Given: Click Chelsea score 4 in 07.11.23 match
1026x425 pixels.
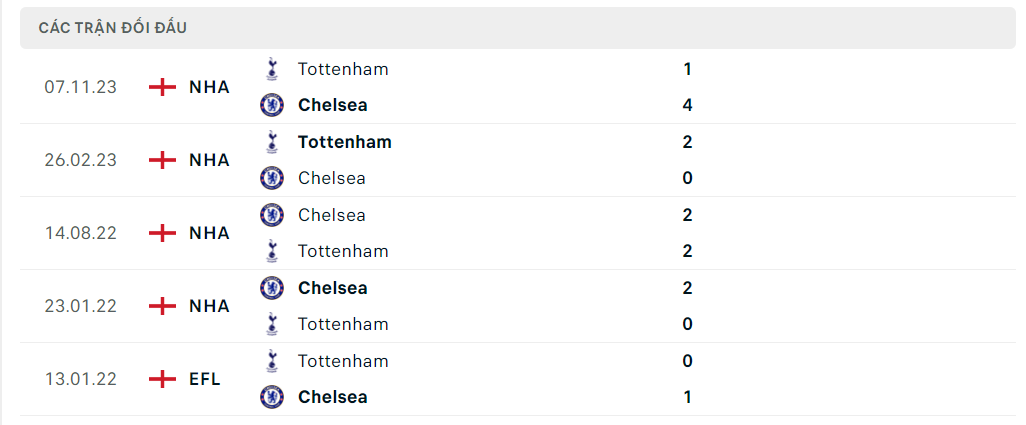Looking at the screenshot, I should (x=687, y=105).
